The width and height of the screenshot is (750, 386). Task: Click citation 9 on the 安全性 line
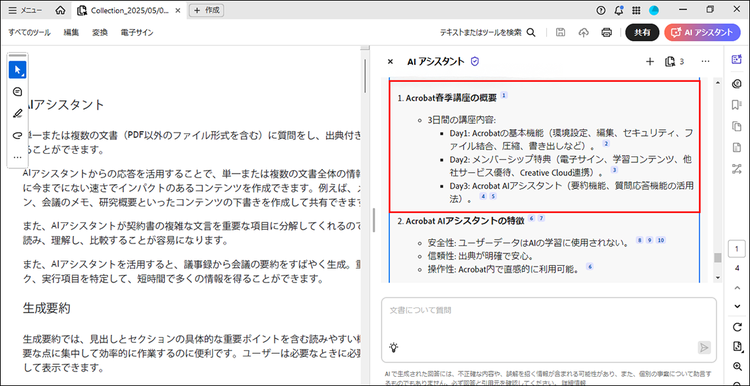tap(649, 240)
